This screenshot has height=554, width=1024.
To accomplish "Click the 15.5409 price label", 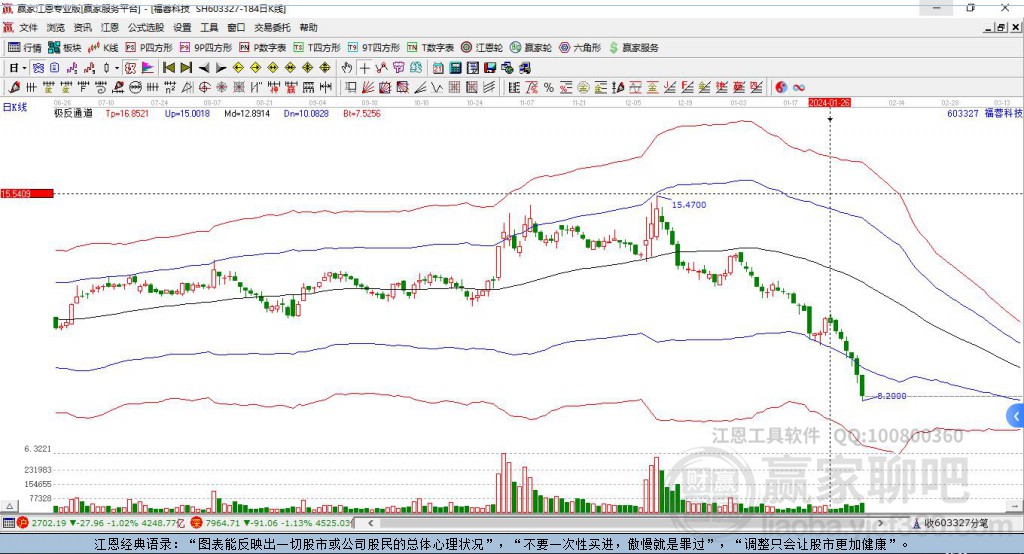I will 26,193.
